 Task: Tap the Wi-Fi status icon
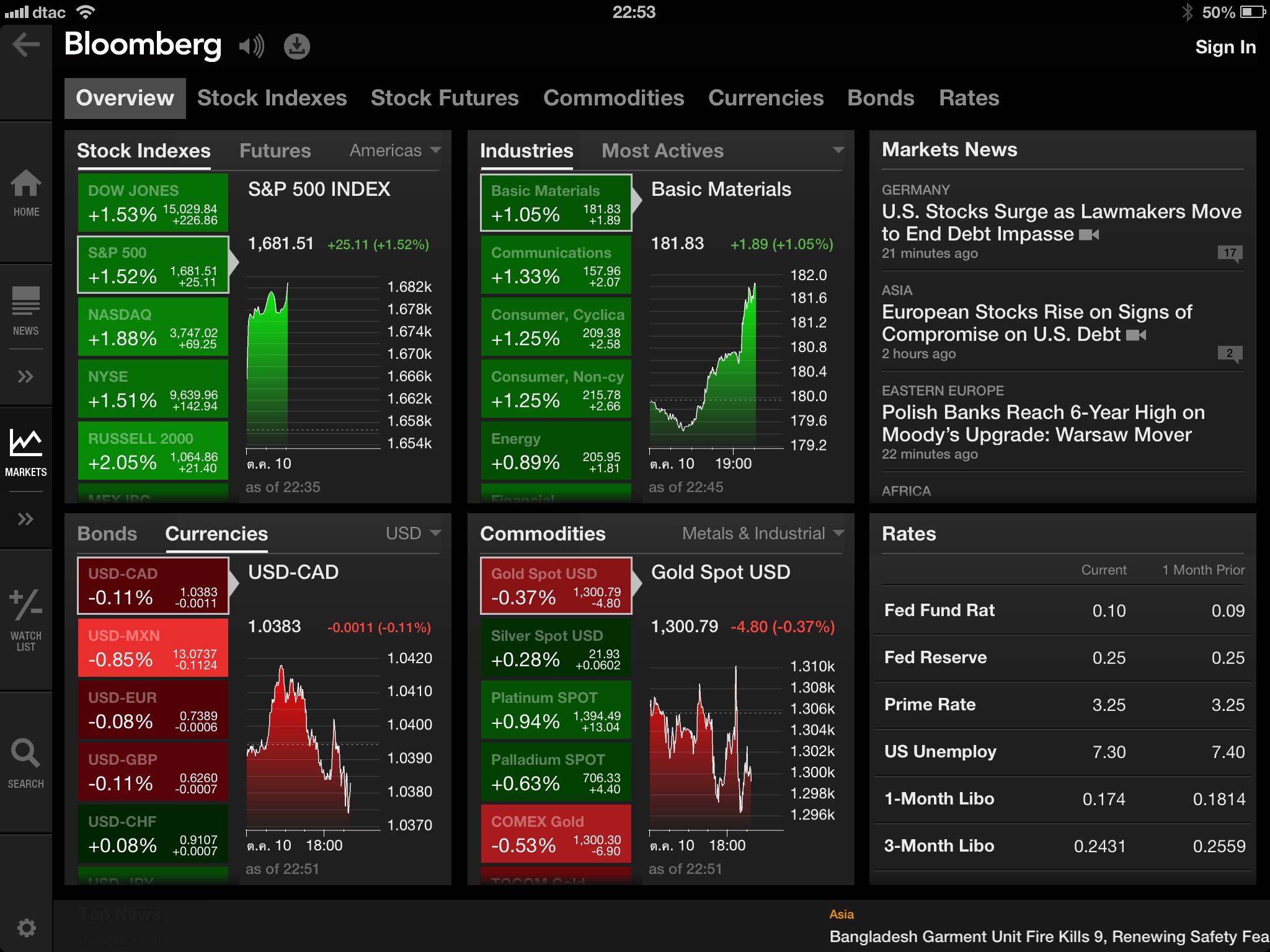click(85, 12)
